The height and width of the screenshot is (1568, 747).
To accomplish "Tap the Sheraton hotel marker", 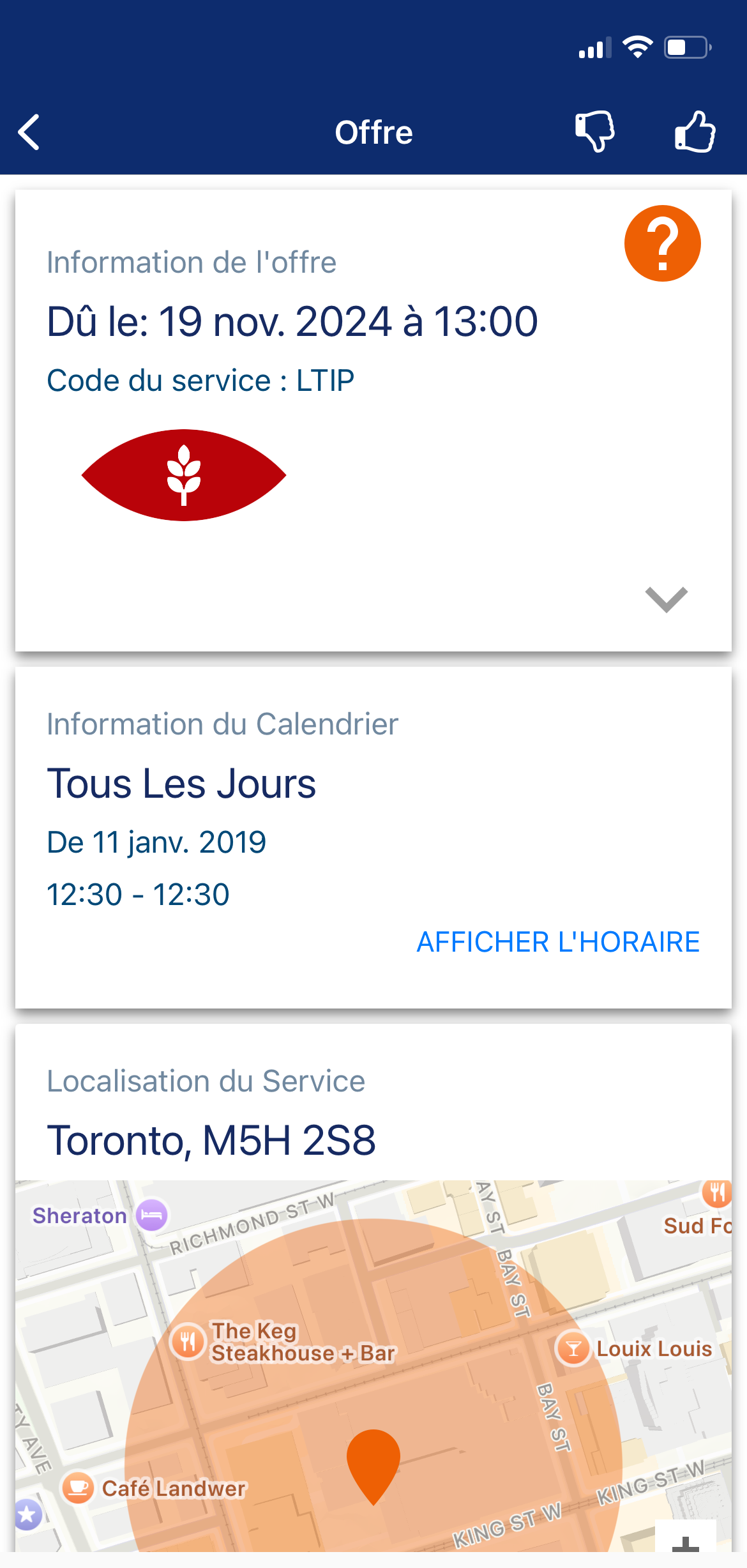I will 152,1215.
